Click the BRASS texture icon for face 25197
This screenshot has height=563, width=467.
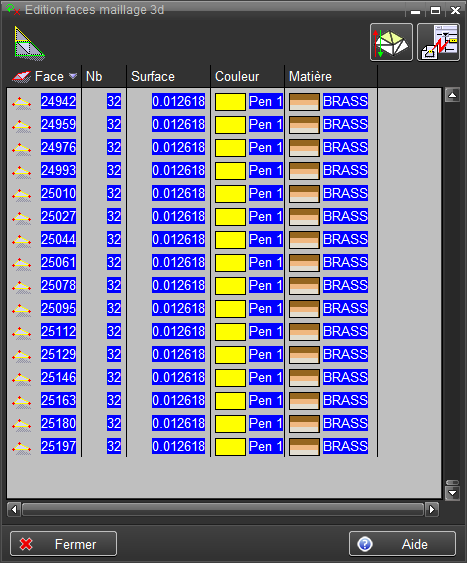click(304, 447)
